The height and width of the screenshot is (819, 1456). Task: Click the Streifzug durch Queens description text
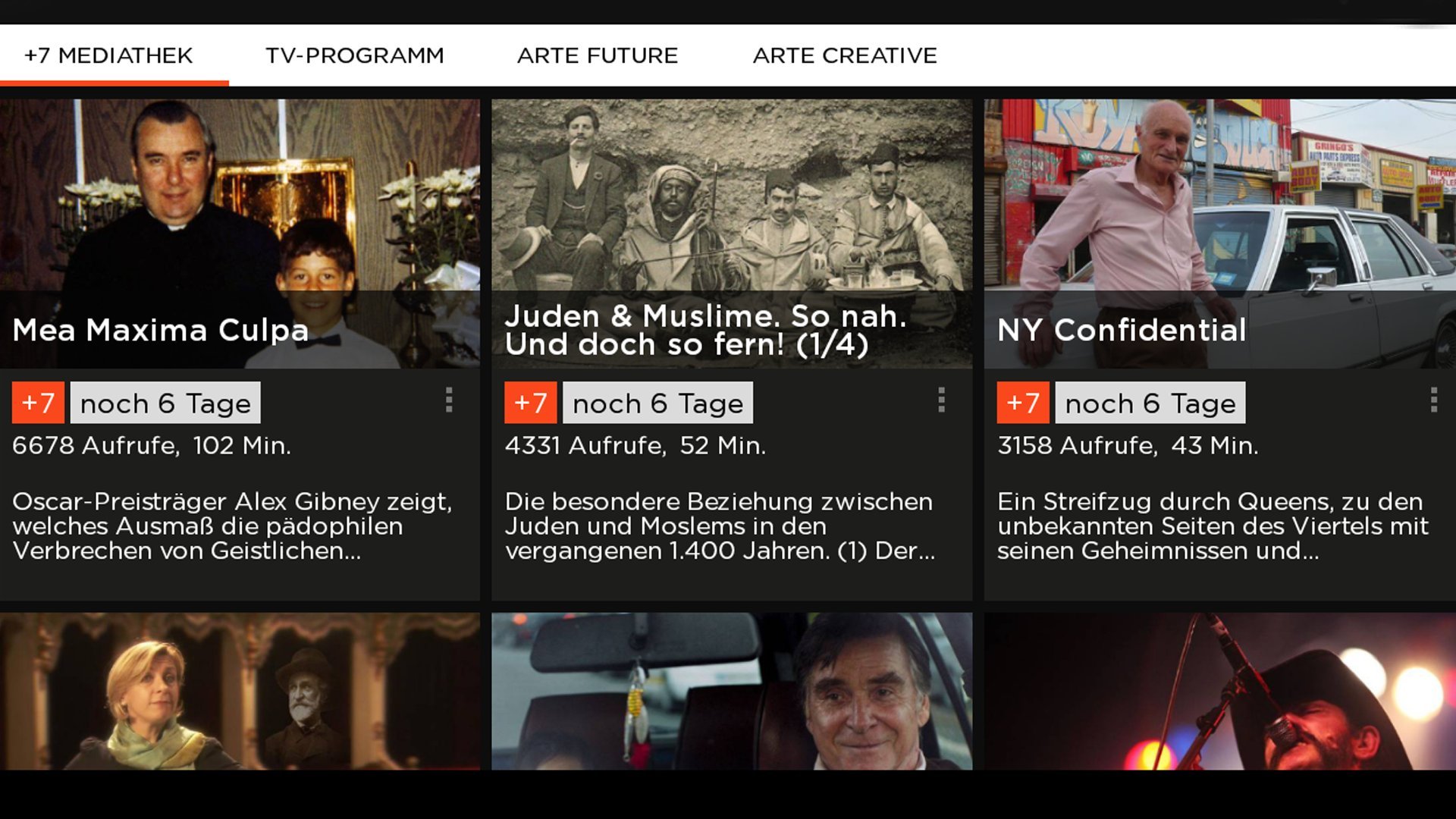pyautogui.click(x=1212, y=526)
